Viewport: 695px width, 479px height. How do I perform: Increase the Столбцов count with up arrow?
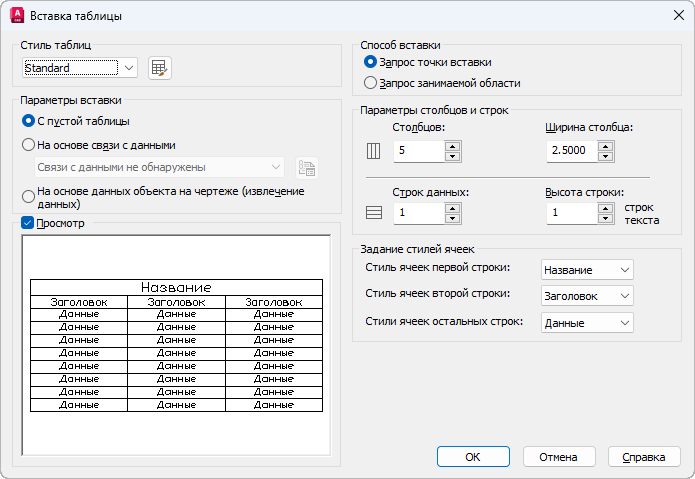pyautogui.click(x=452, y=146)
